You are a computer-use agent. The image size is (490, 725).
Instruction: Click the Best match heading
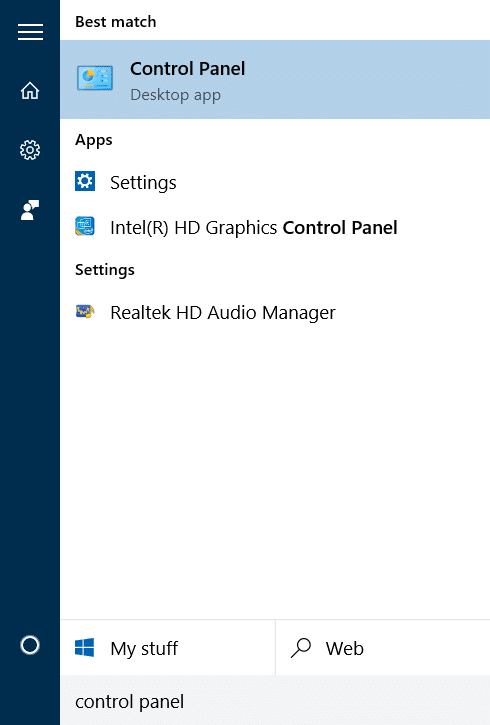tap(116, 22)
